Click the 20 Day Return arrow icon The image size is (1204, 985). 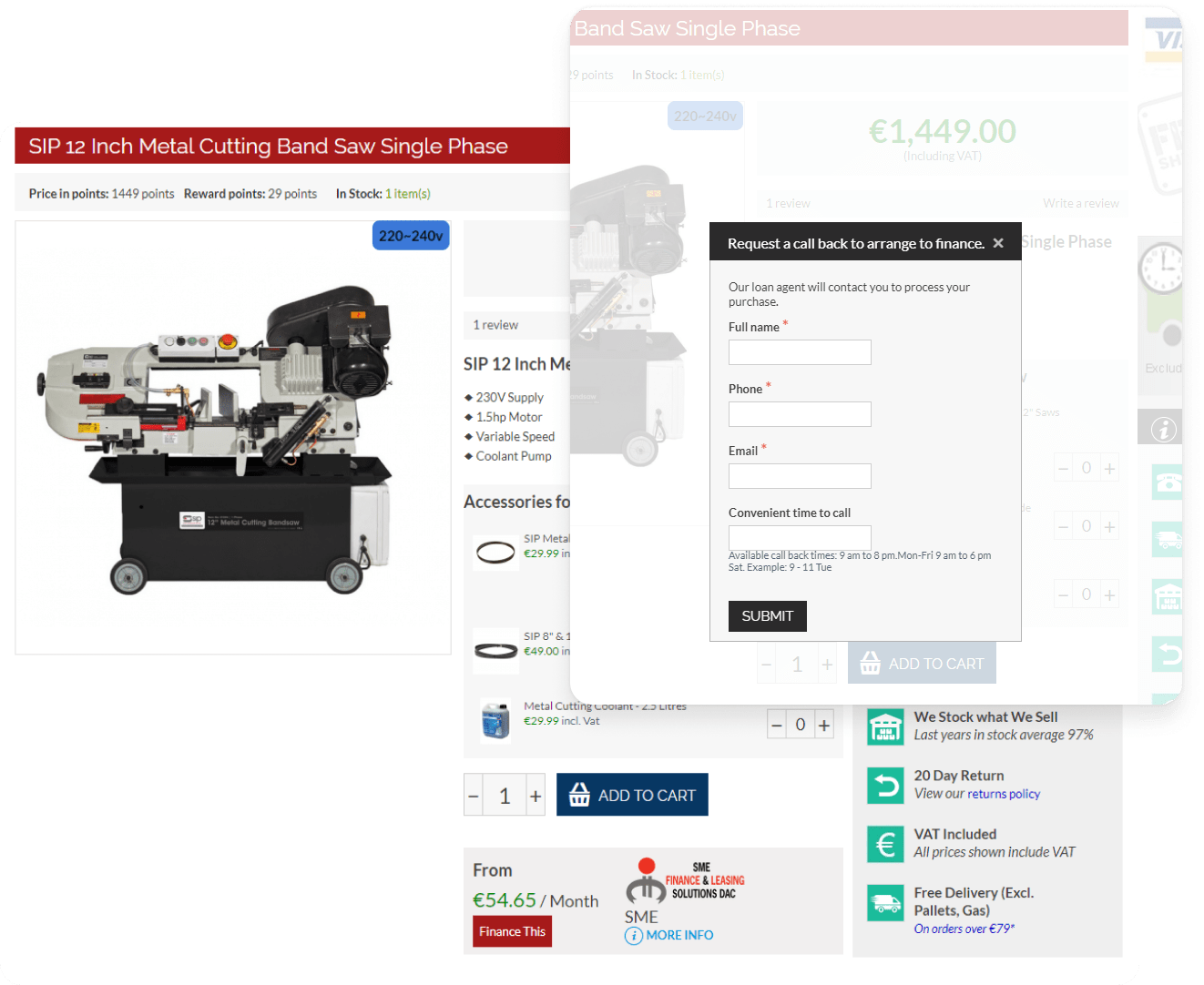tap(885, 785)
